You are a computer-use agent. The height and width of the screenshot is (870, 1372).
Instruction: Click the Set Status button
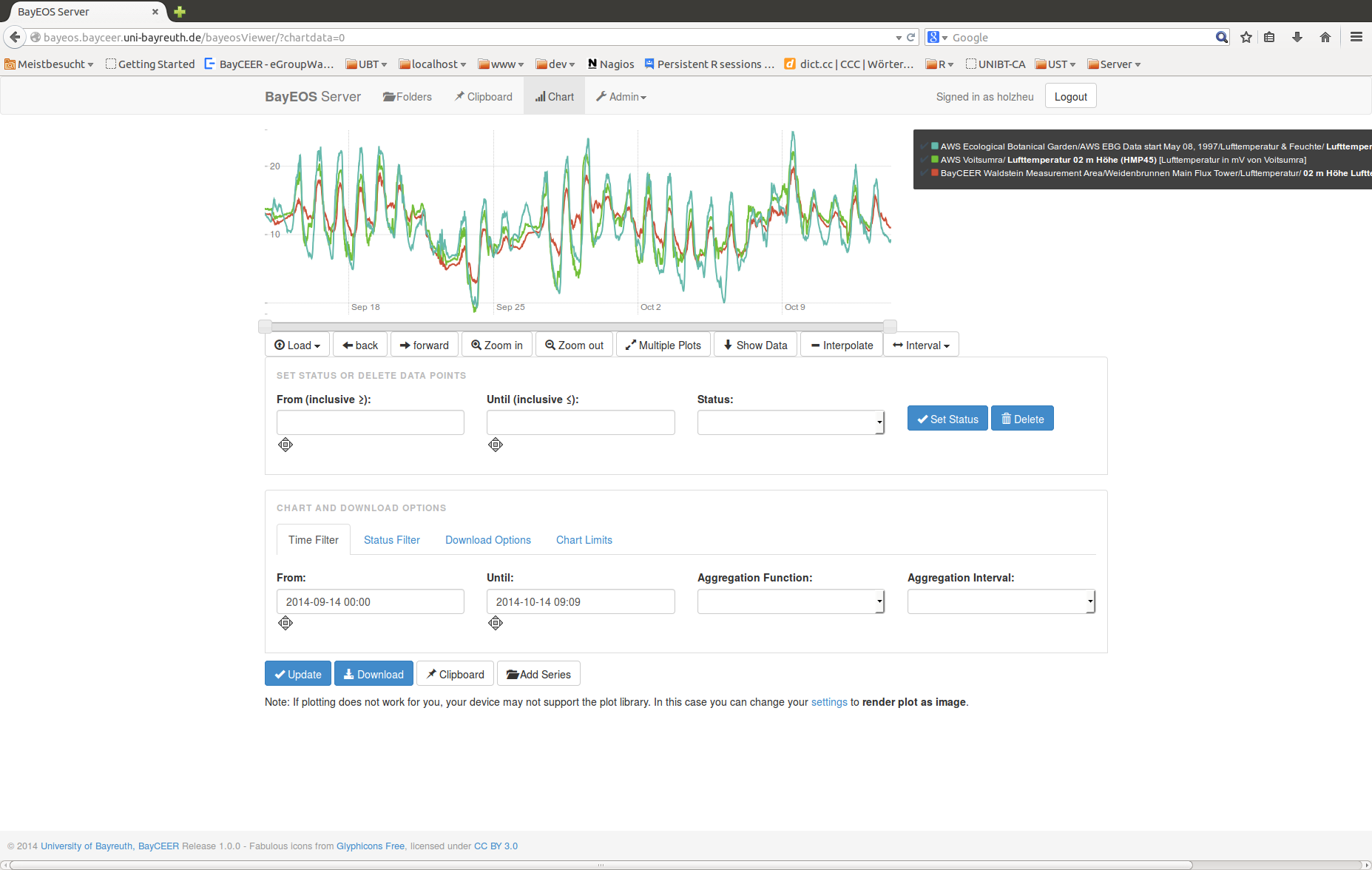(947, 419)
